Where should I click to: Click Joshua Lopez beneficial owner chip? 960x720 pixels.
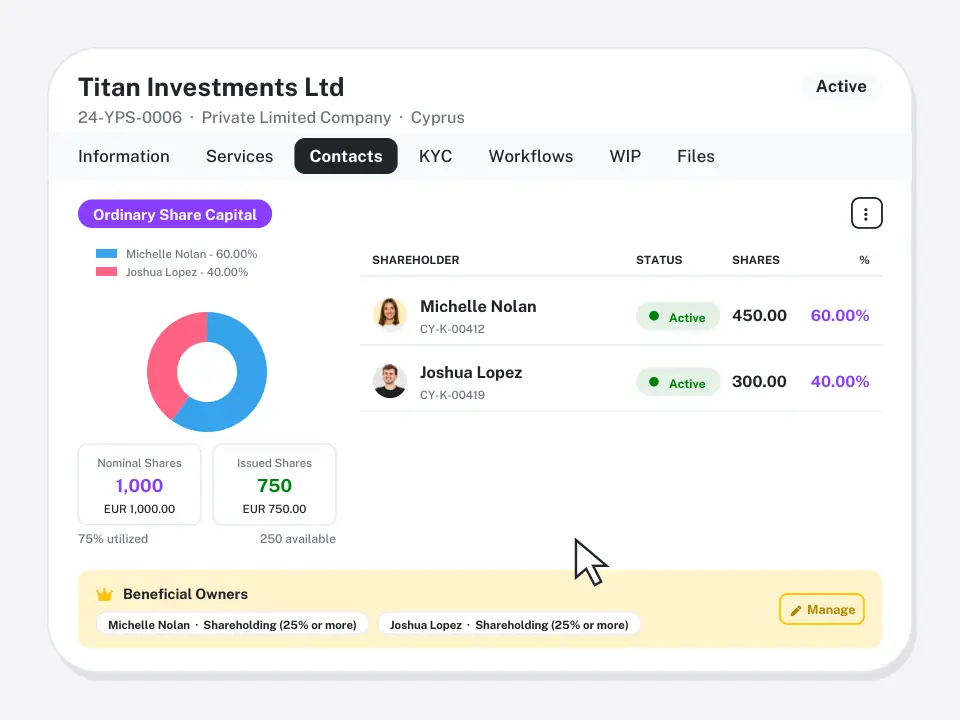pos(509,624)
